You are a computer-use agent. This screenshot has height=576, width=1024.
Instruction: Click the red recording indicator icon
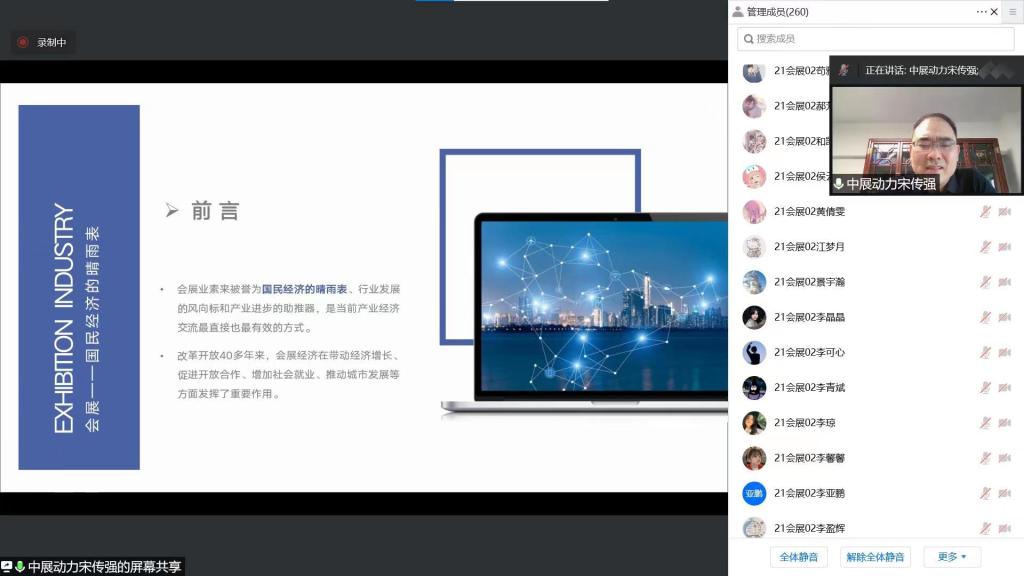pos(23,42)
